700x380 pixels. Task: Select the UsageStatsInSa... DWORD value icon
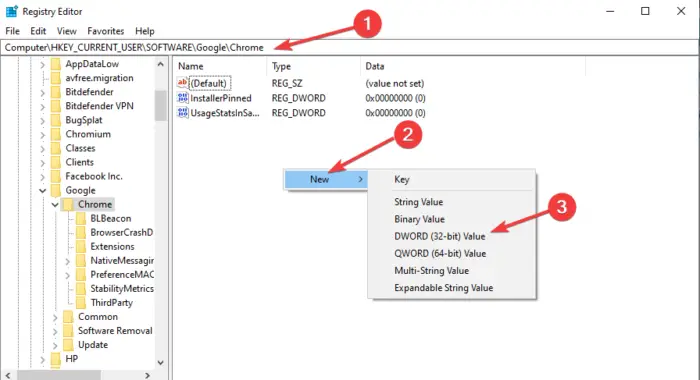[182, 113]
